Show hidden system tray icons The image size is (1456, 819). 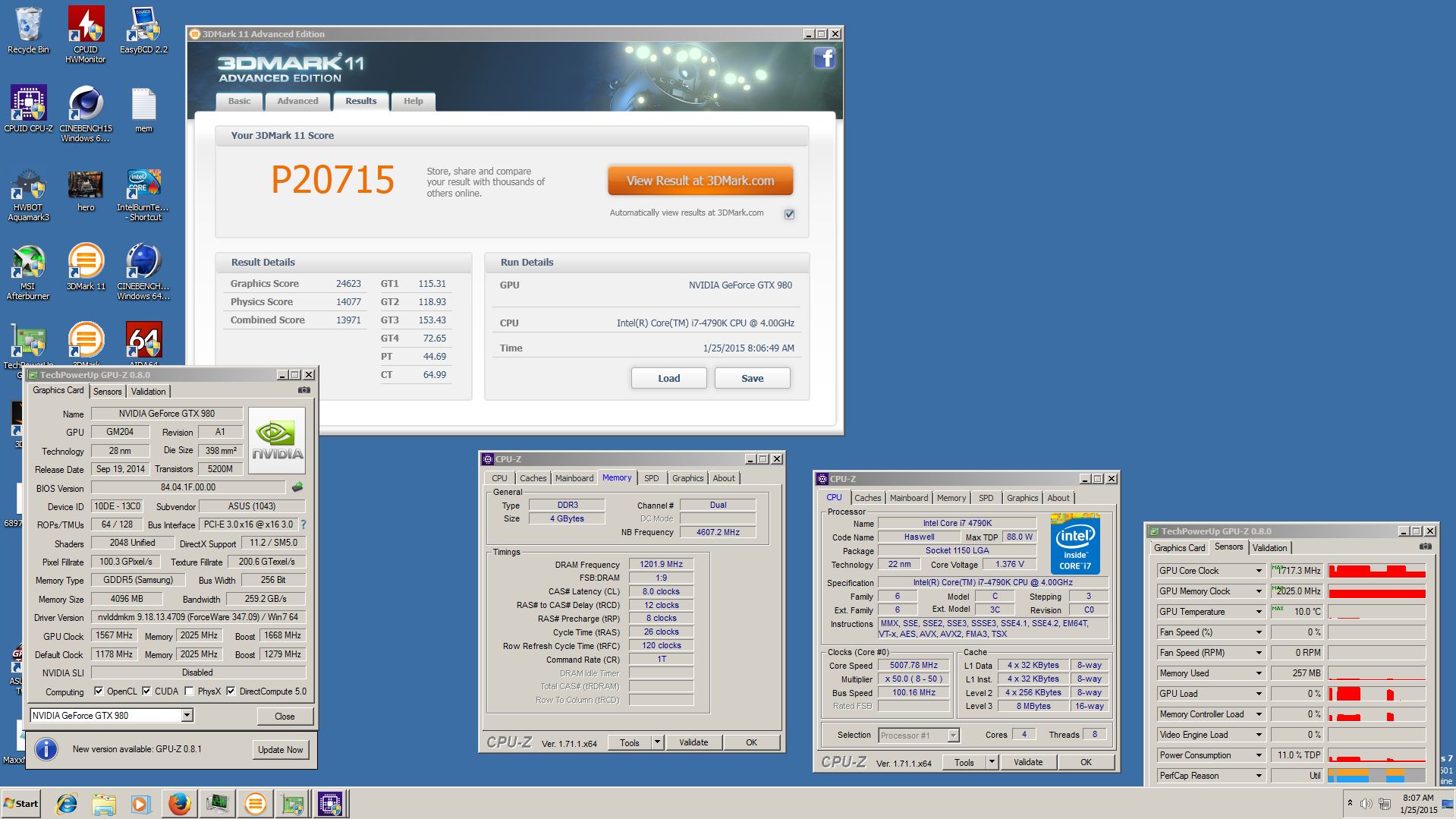[x=1350, y=803]
